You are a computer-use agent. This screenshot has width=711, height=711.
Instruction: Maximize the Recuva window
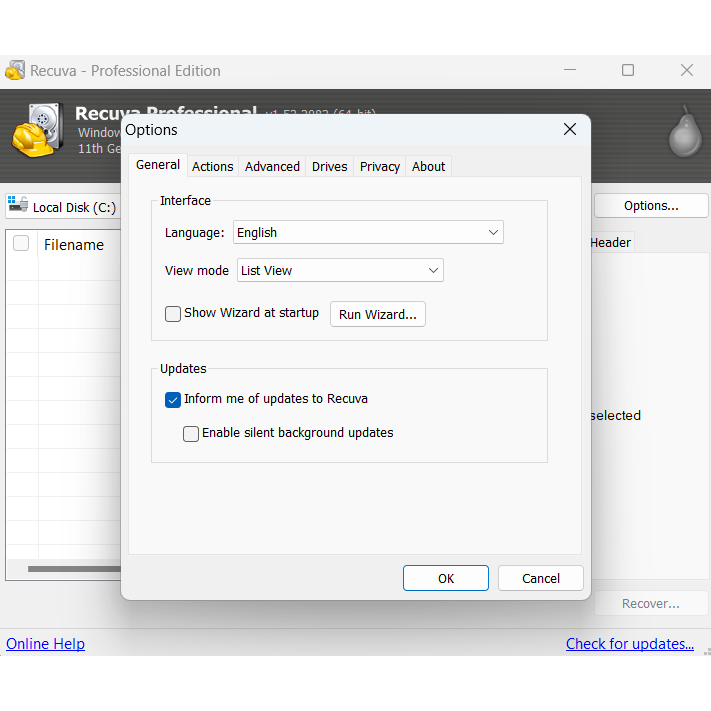click(x=628, y=71)
